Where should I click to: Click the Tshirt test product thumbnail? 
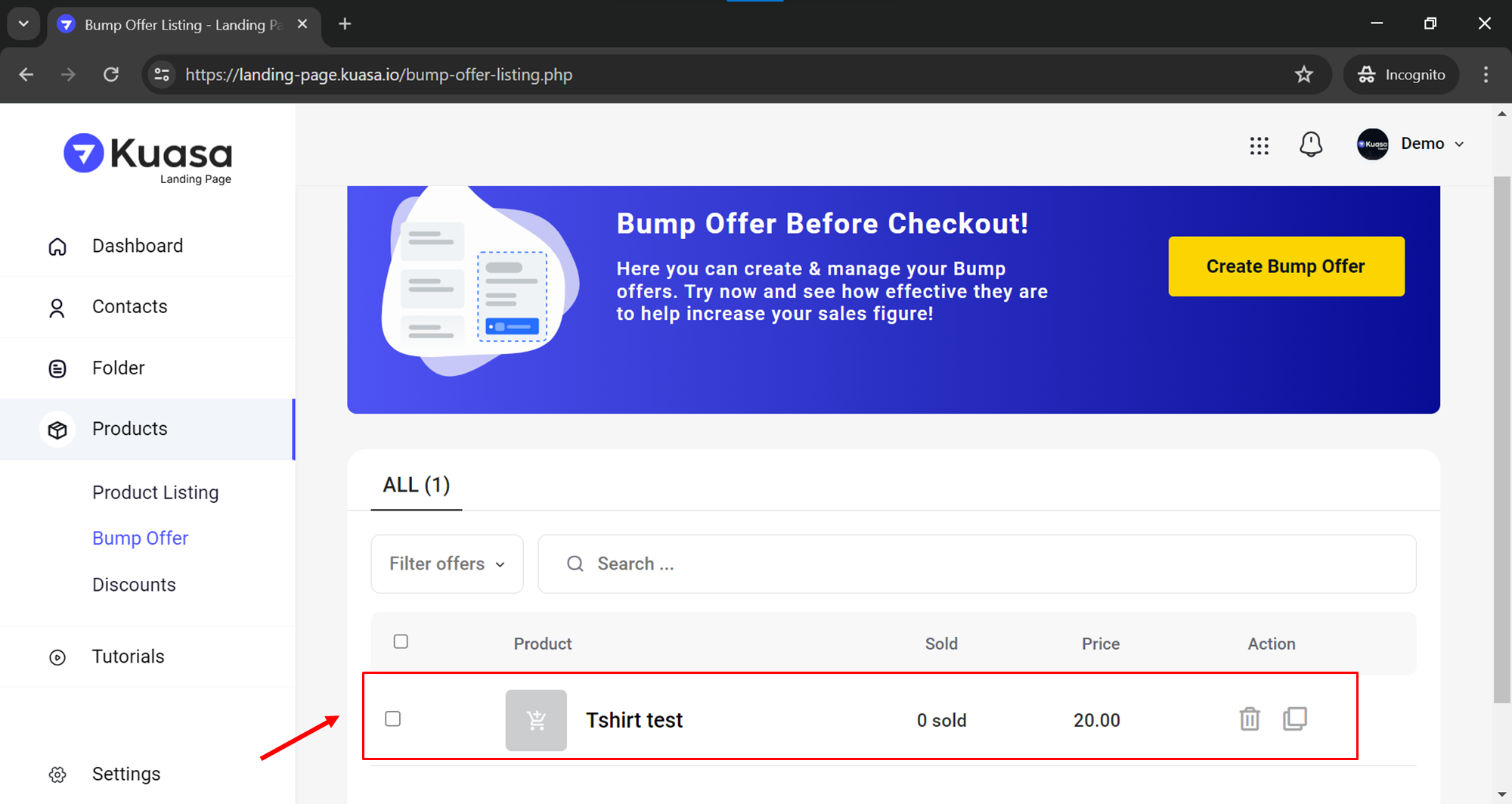536,720
